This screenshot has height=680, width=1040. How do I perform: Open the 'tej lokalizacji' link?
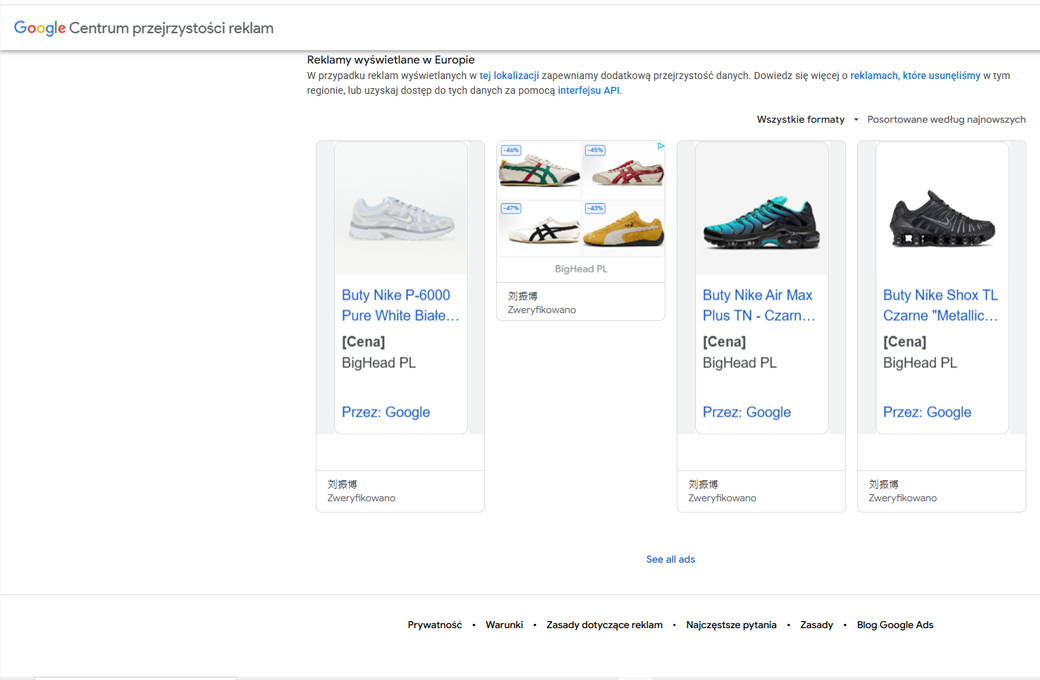tap(509, 76)
